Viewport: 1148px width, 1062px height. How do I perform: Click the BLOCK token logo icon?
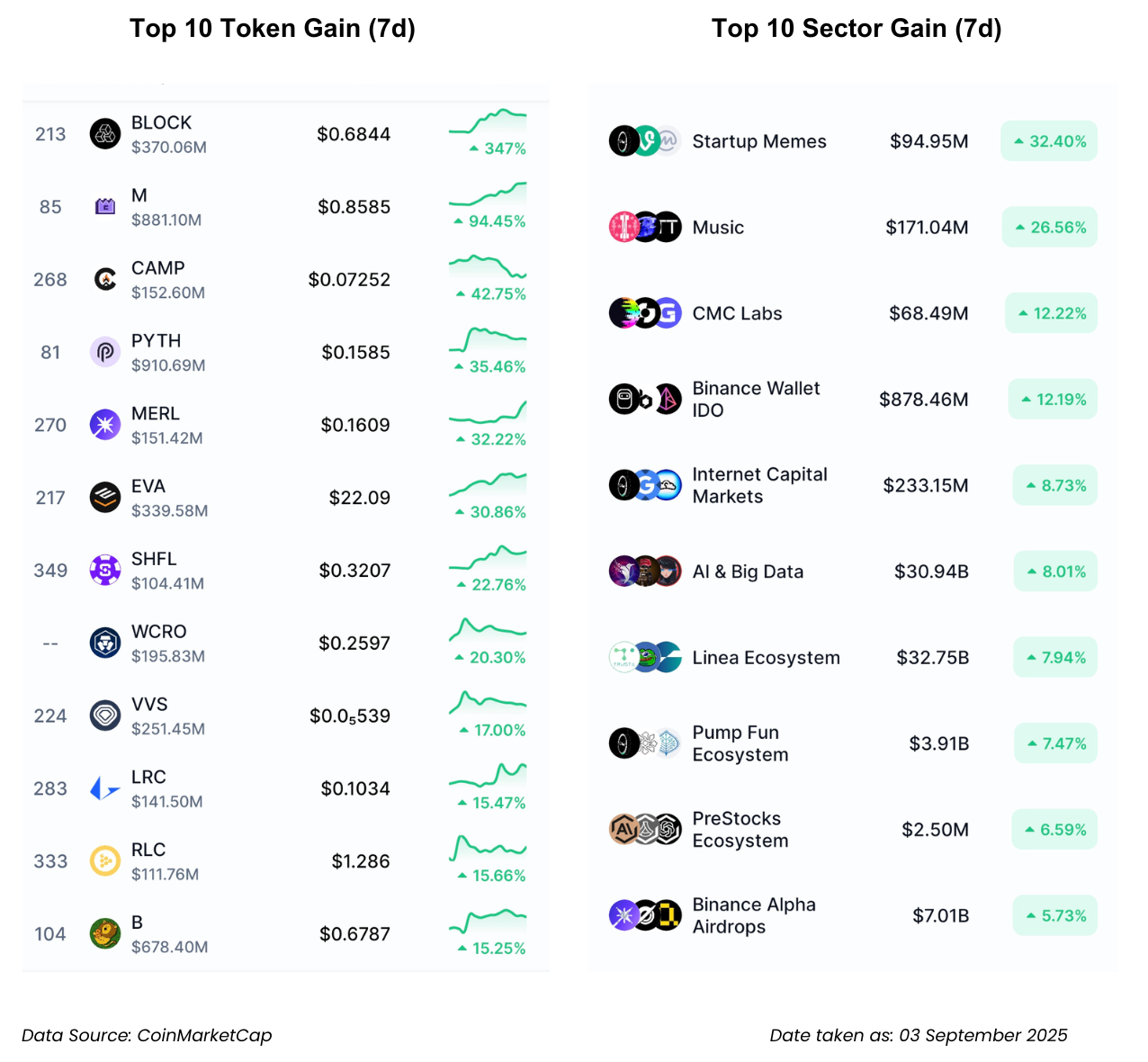[105, 134]
